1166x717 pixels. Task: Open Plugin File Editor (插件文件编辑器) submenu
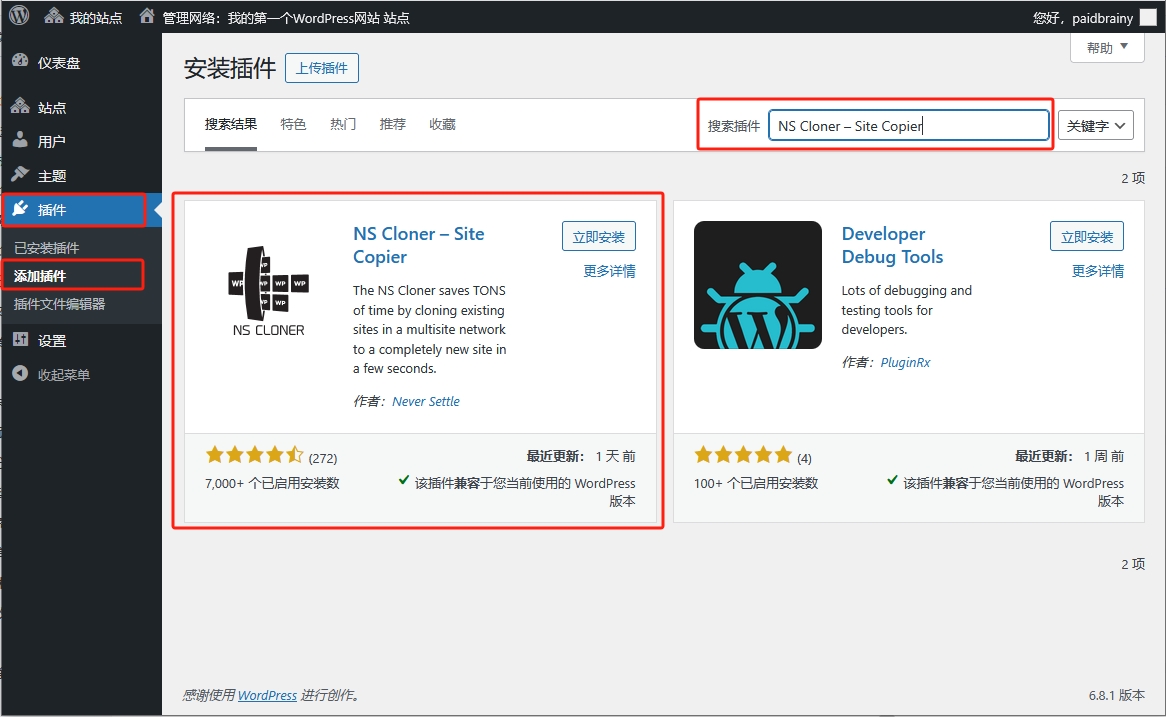click(59, 304)
